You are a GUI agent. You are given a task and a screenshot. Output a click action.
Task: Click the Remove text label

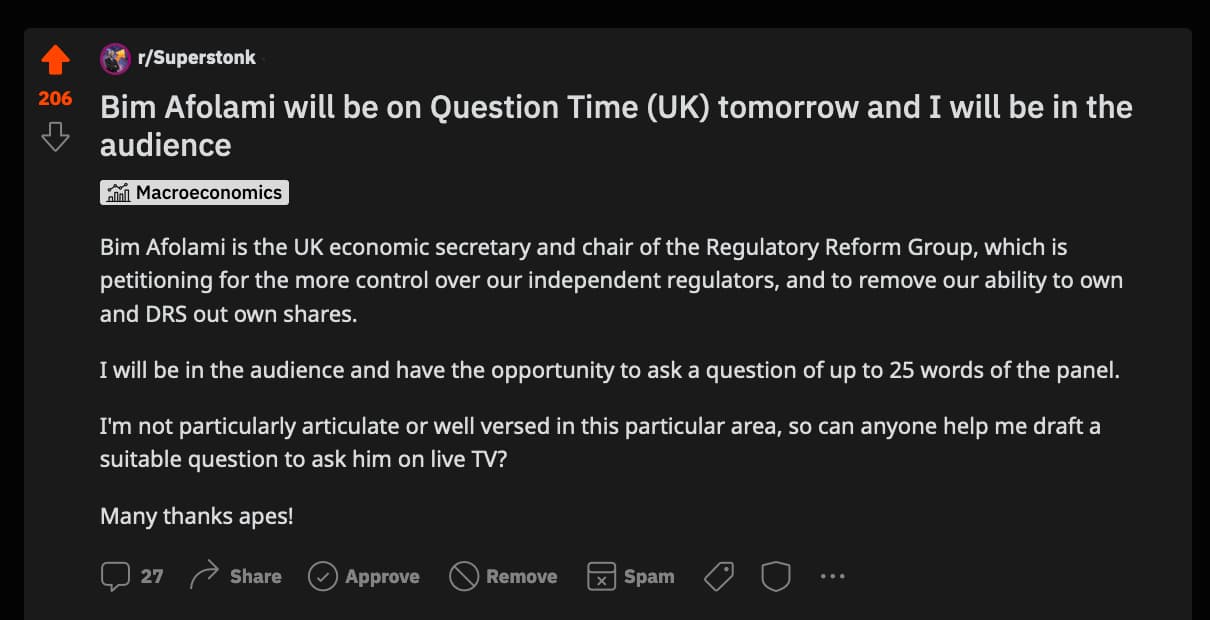[x=521, y=577]
